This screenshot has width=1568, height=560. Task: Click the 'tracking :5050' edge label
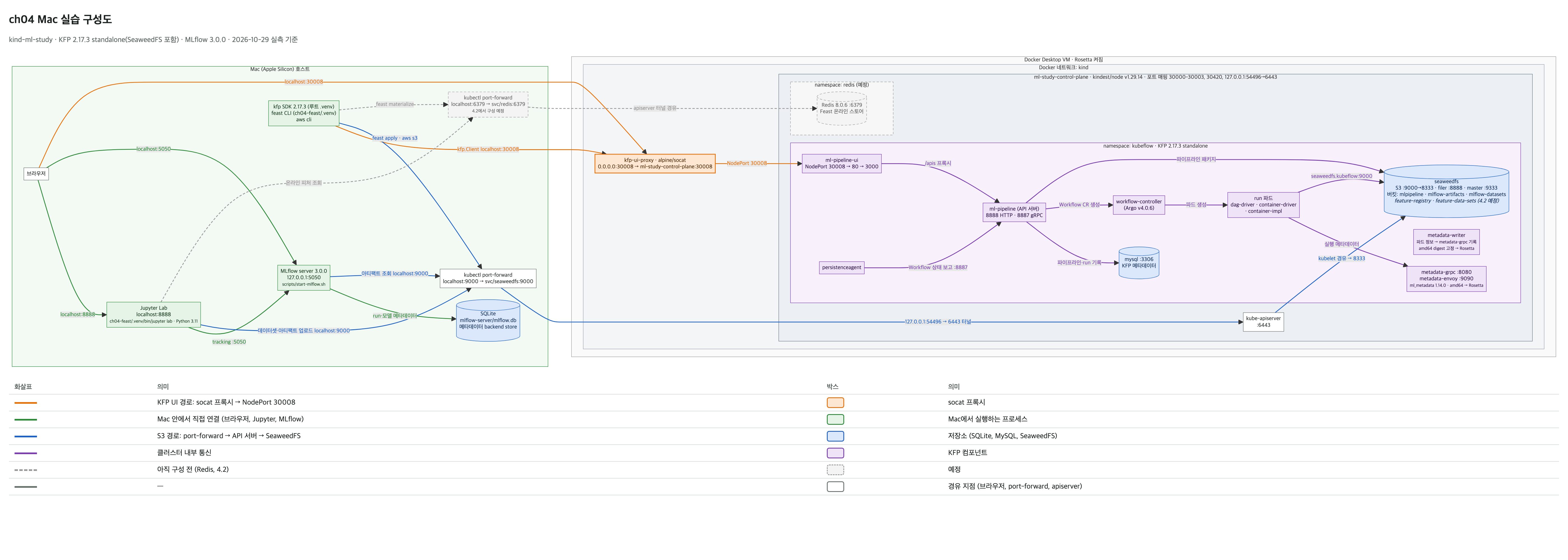(229, 342)
